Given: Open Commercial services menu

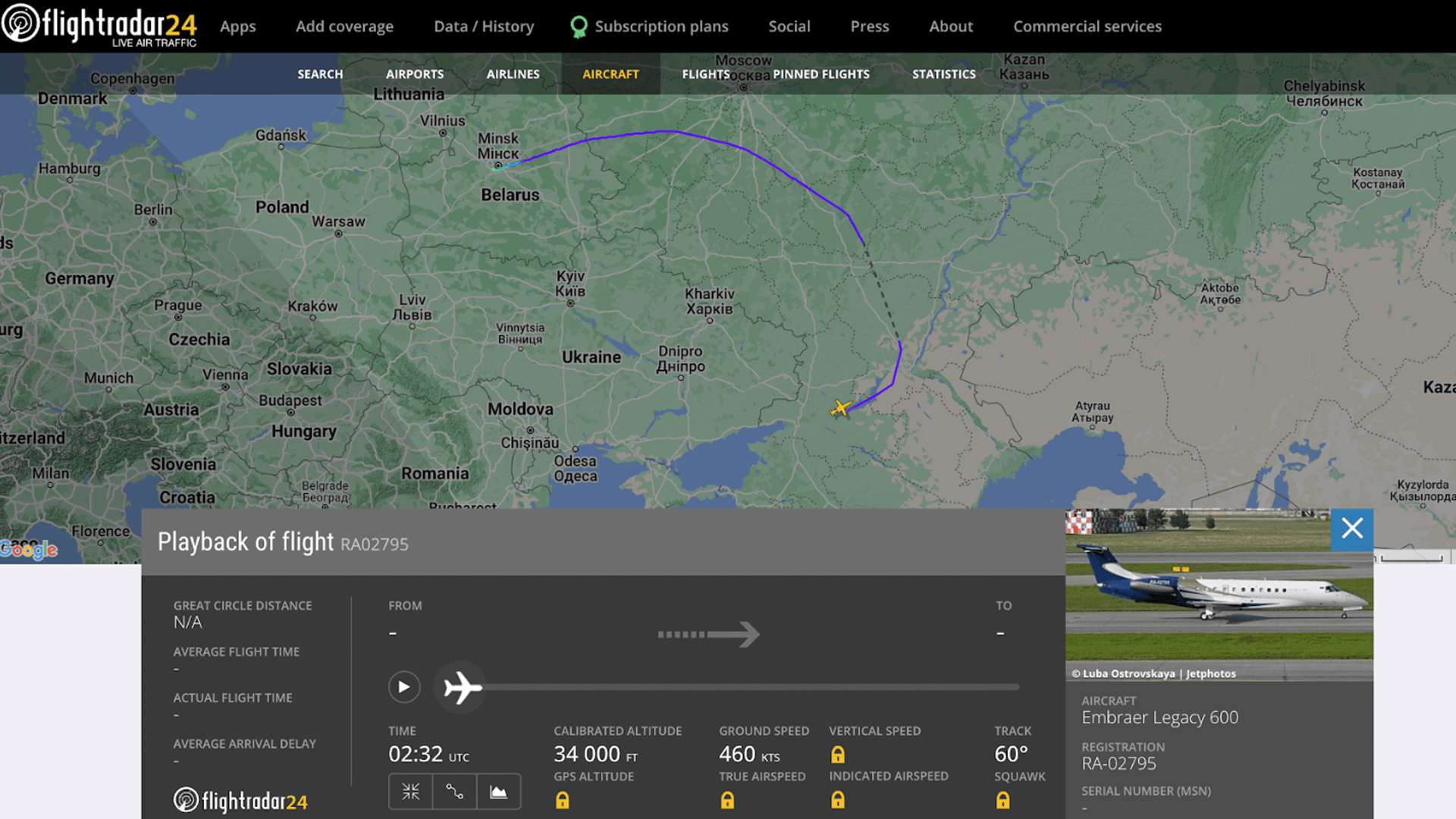Looking at the screenshot, I should 1087,27.
